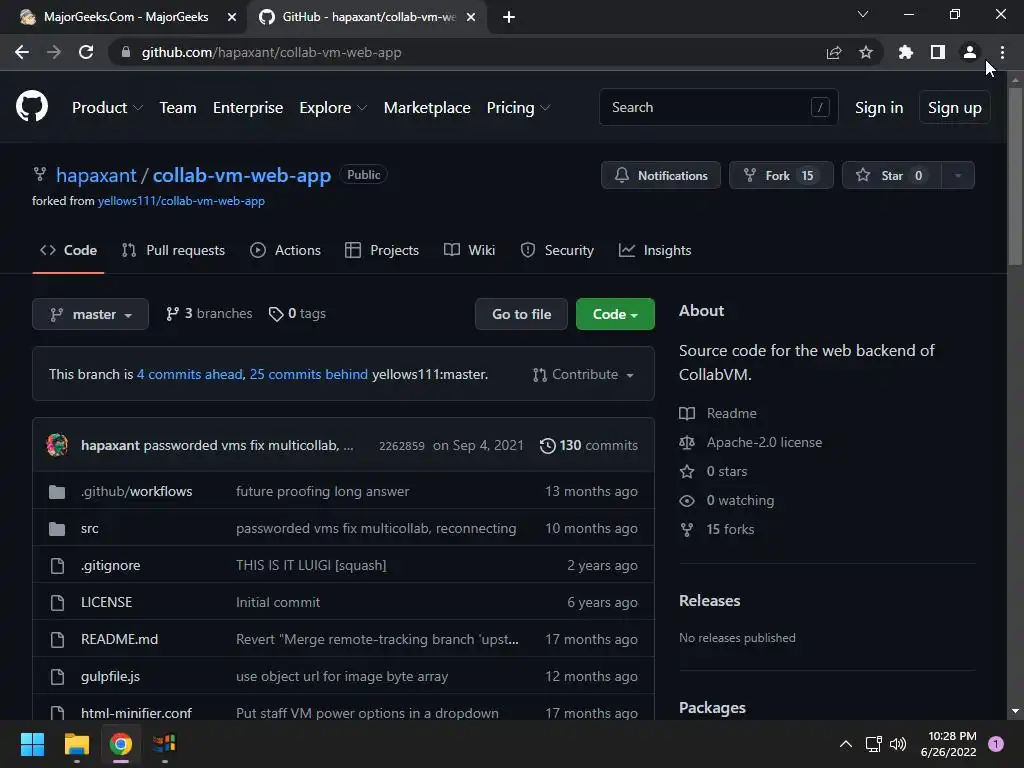The height and width of the screenshot is (768, 1024).
Task: Switch to the Insights tab
Action: (655, 250)
